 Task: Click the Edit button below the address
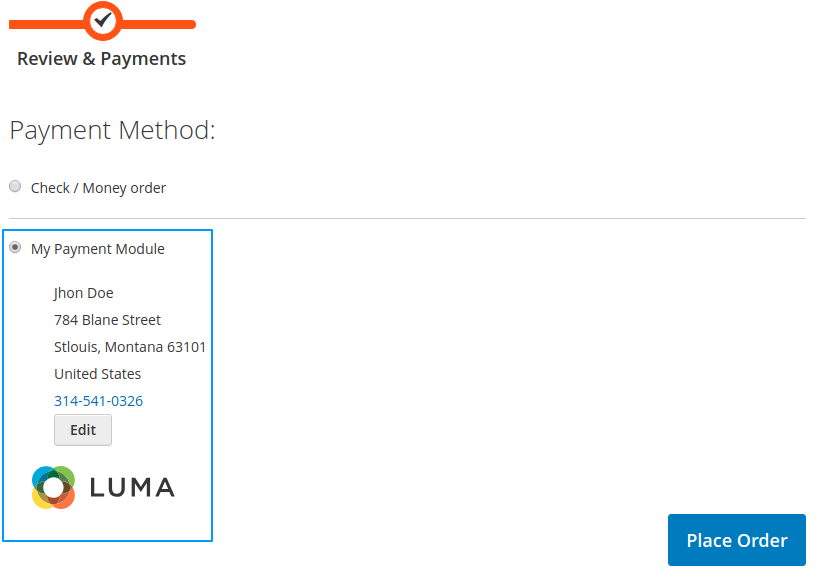click(x=82, y=430)
